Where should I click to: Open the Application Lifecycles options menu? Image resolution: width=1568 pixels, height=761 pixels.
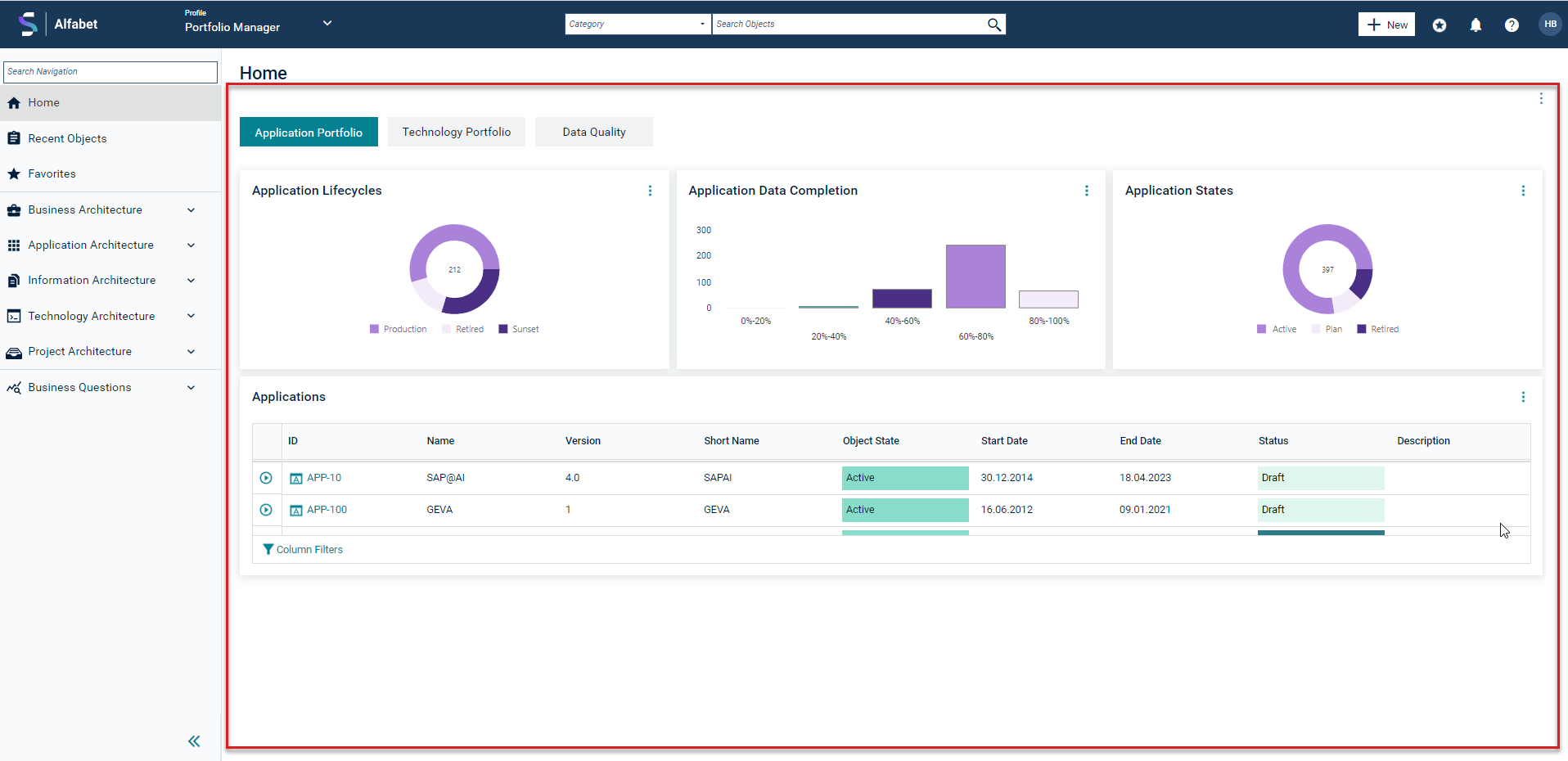click(651, 191)
